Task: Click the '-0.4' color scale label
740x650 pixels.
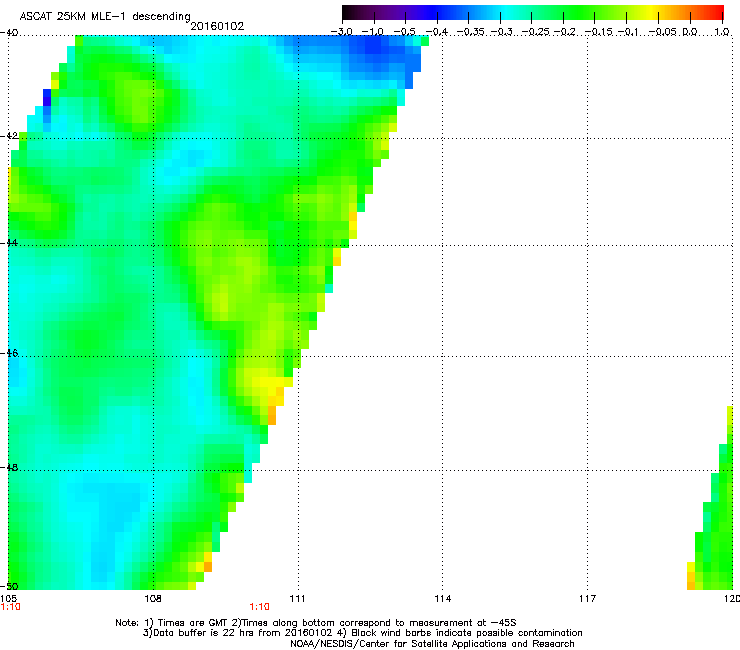Action: tap(437, 32)
